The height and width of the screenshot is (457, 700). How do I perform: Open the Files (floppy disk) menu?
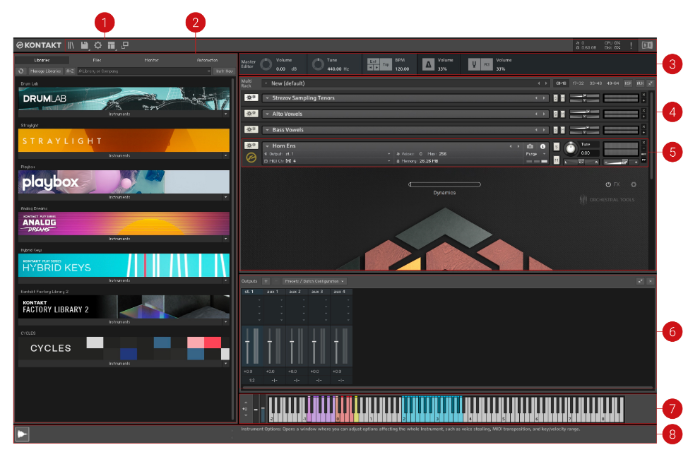pos(84,45)
